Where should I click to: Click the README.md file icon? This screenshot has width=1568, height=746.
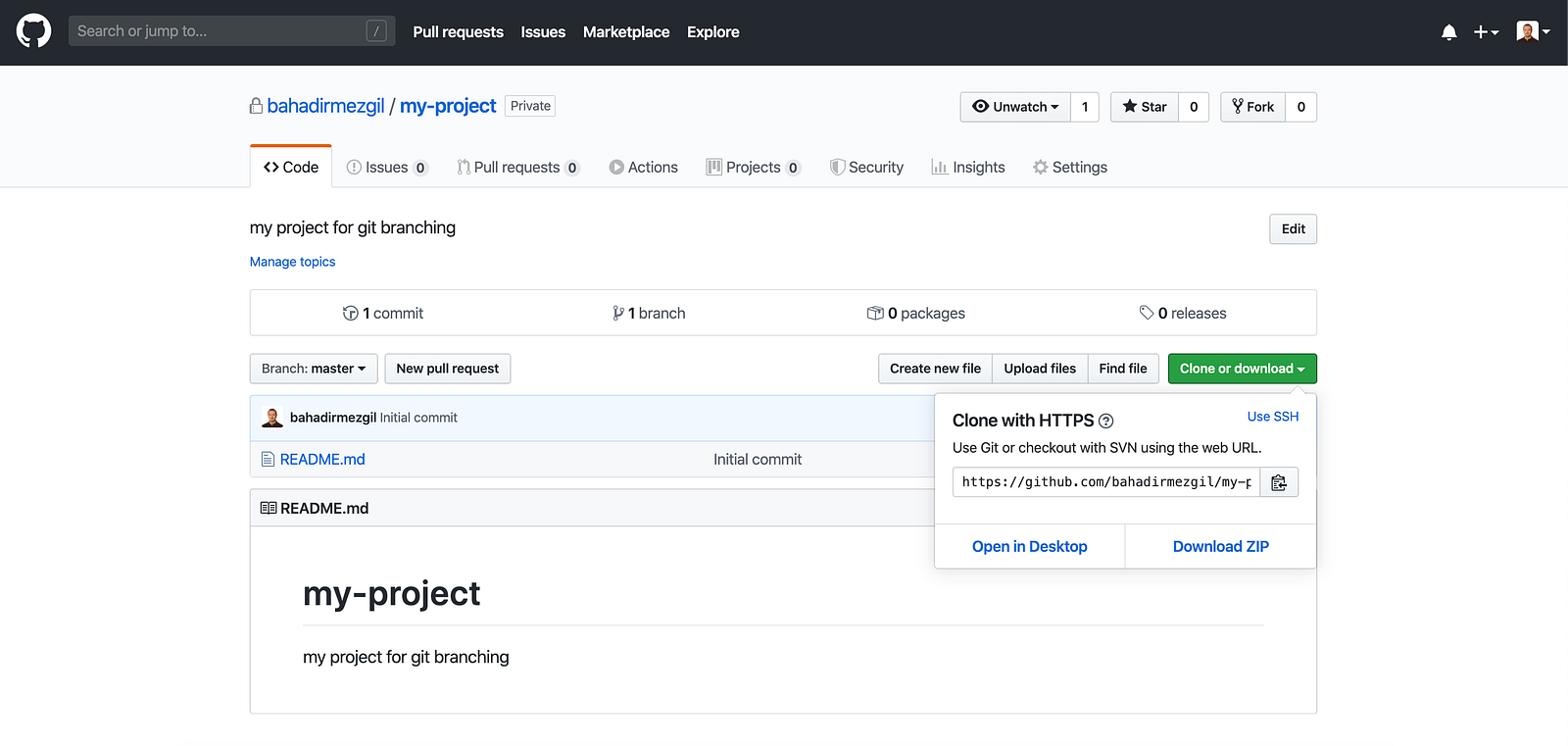(x=268, y=459)
